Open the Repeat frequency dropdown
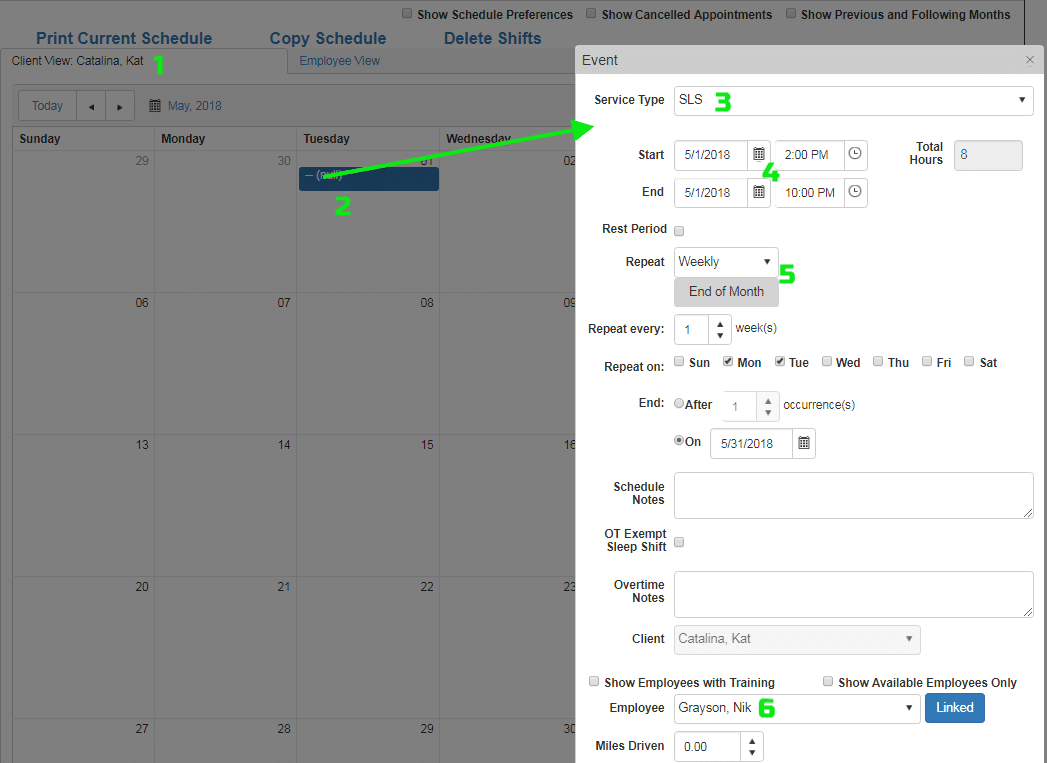 (x=725, y=261)
